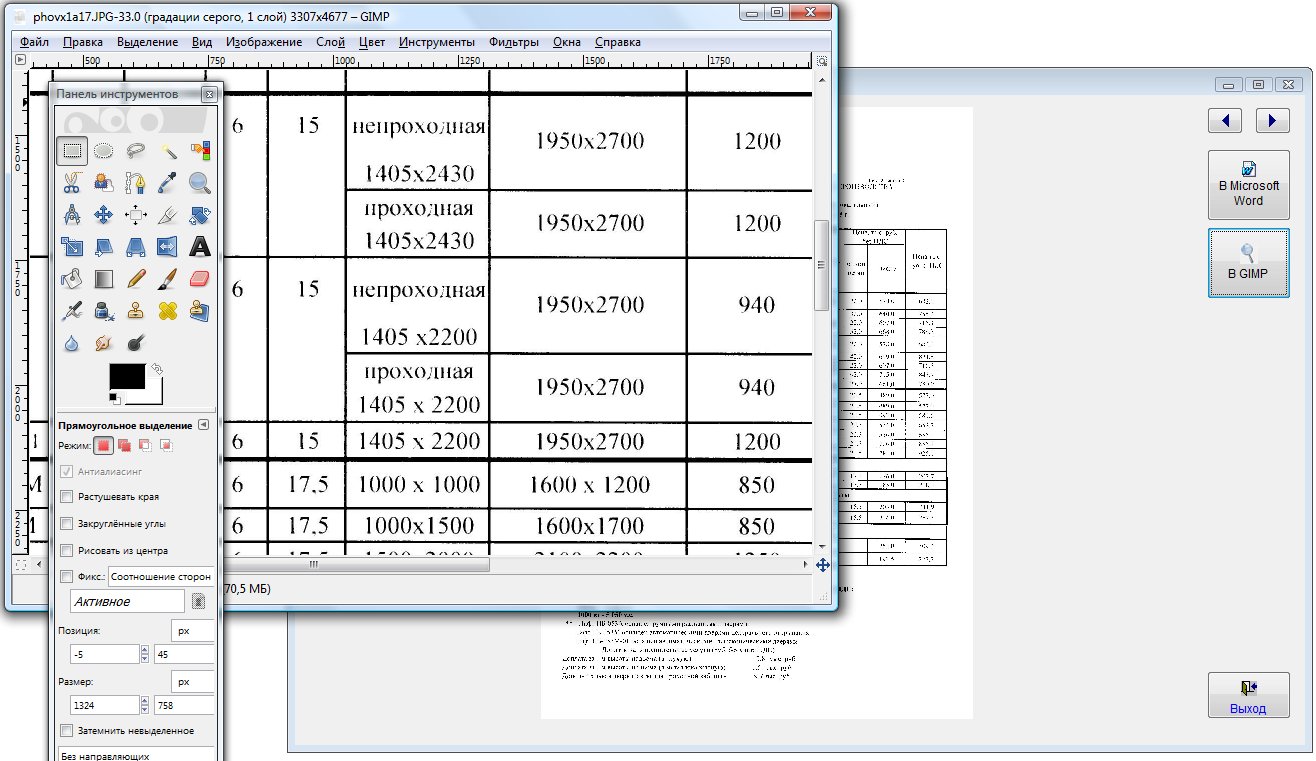Image resolution: width=1316 pixels, height=761 pixels.
Task: Open the Слой menu
Action: point(330,42)
